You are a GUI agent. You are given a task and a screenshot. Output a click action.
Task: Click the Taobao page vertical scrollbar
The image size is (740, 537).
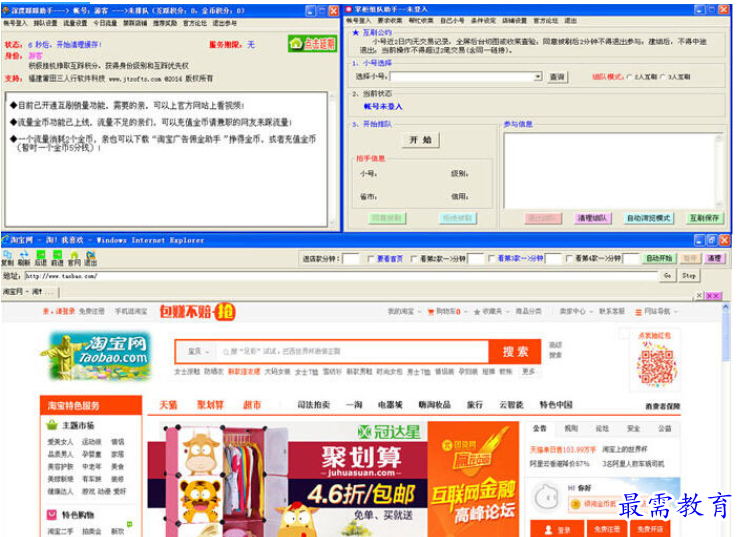(725, 419)
